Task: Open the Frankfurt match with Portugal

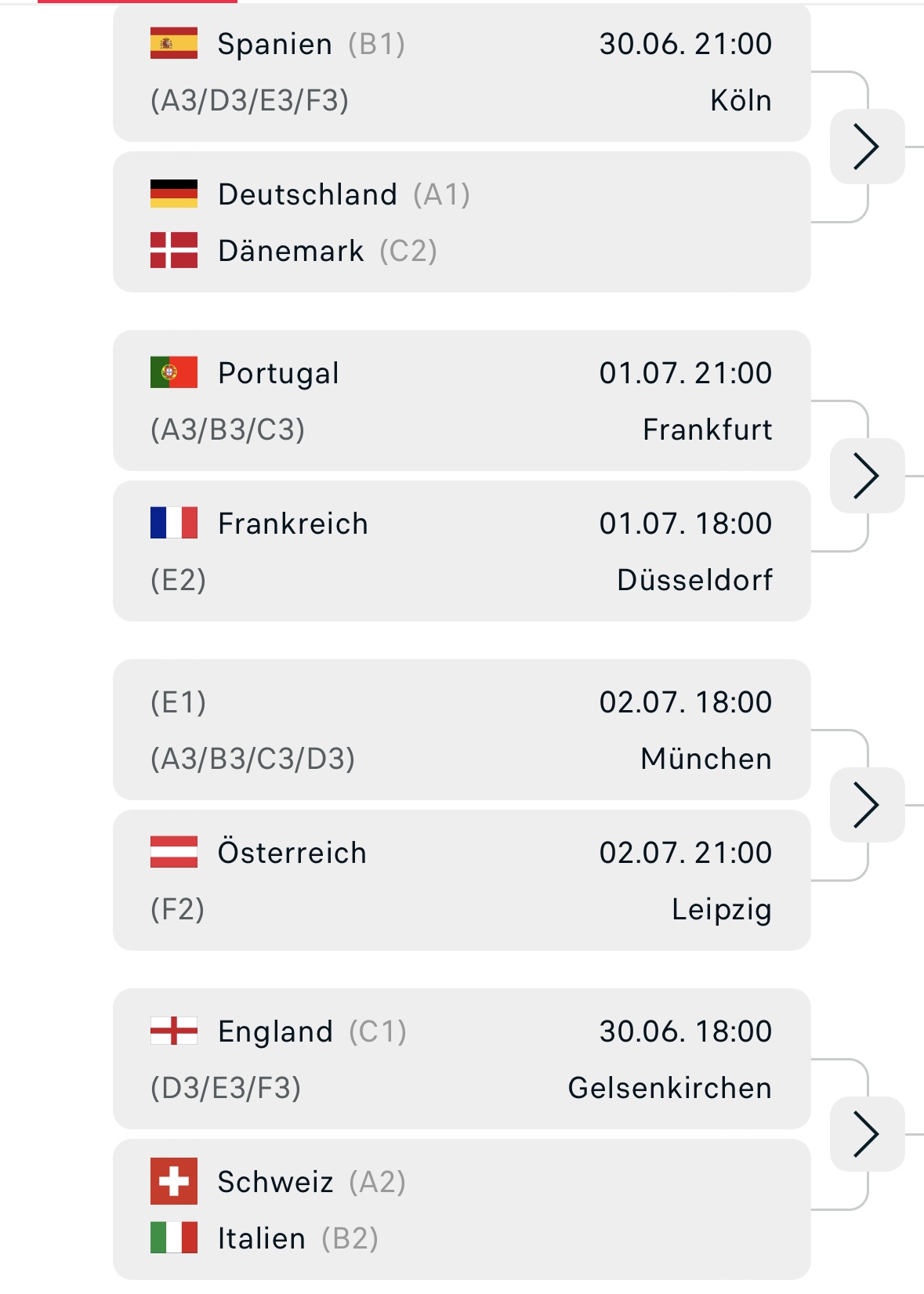Action: tap(462, 401)
